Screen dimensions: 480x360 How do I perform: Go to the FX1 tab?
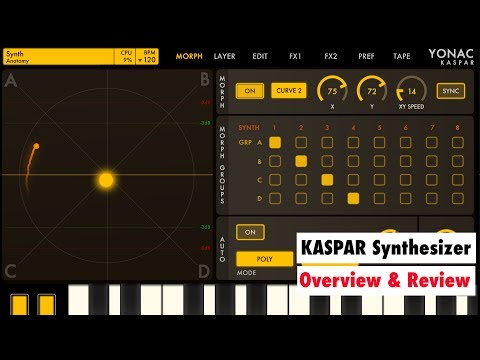[295, 56]
